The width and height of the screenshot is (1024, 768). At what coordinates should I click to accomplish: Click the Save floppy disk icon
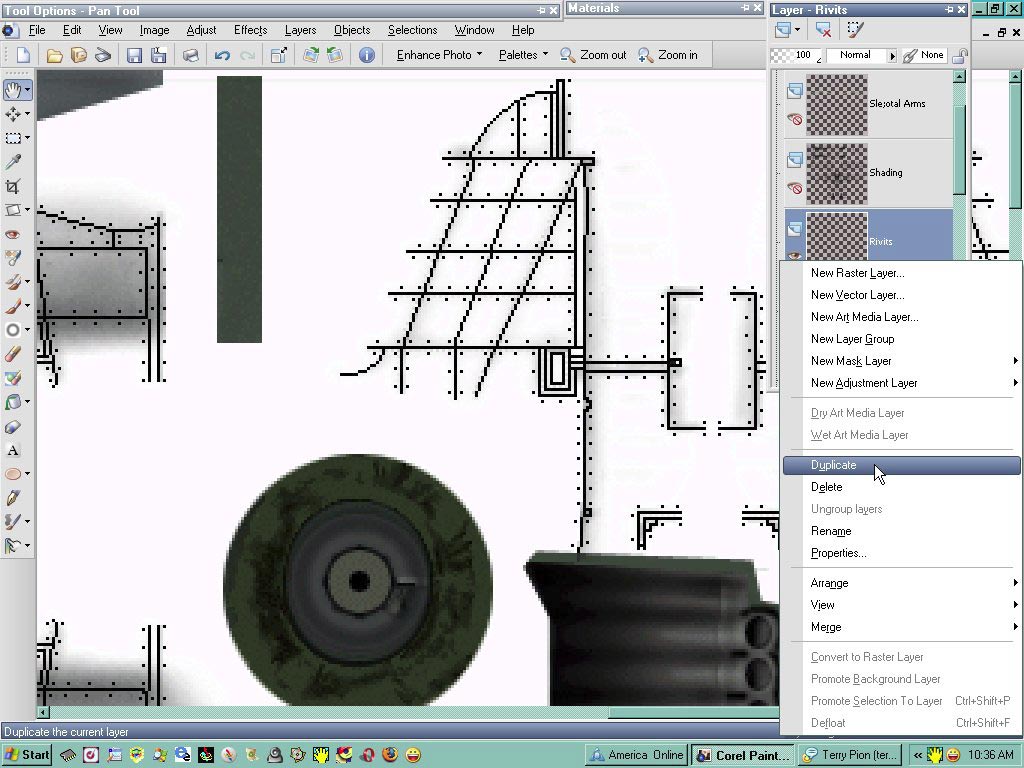tap(134, 56)
